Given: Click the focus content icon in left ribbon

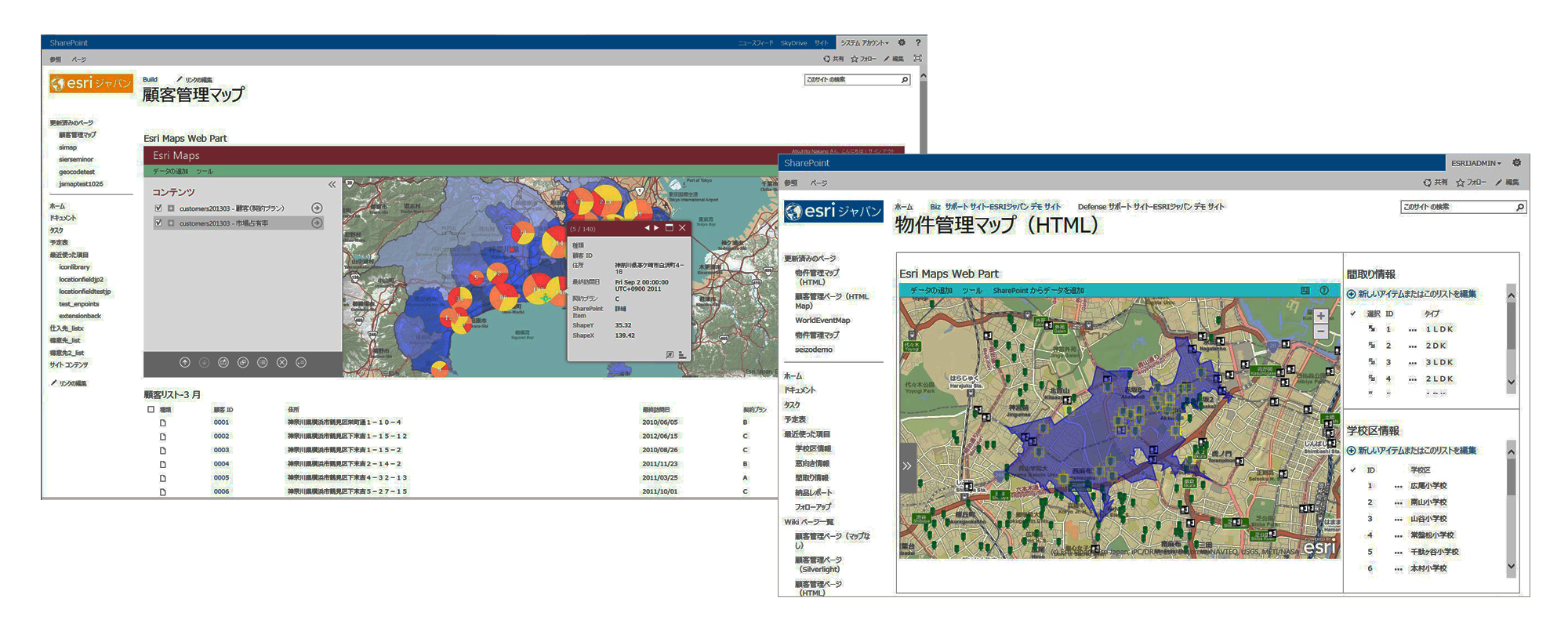Looking at the screenshot, I should pos(917,59).
